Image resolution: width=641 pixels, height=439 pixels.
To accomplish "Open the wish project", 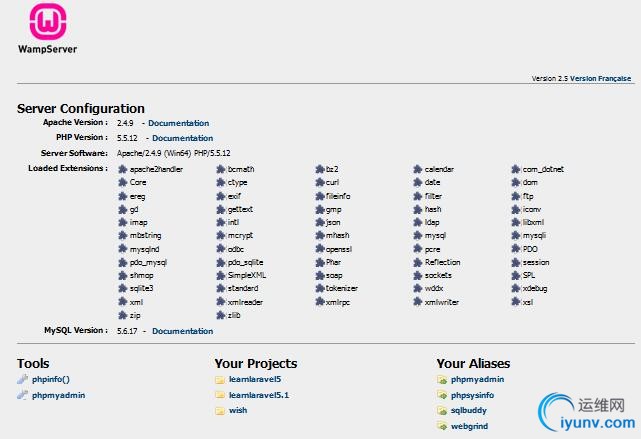I will [238, 410].
